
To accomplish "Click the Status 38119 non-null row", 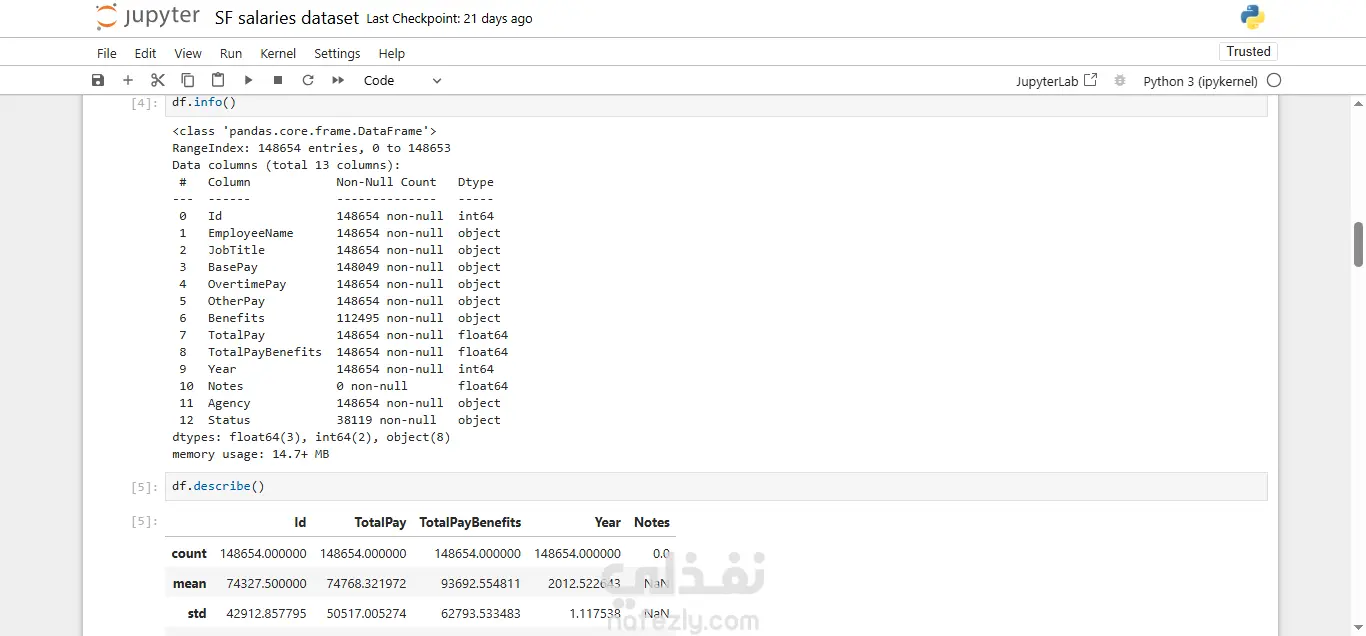I will pyautogui.click(x=340, y=420).
